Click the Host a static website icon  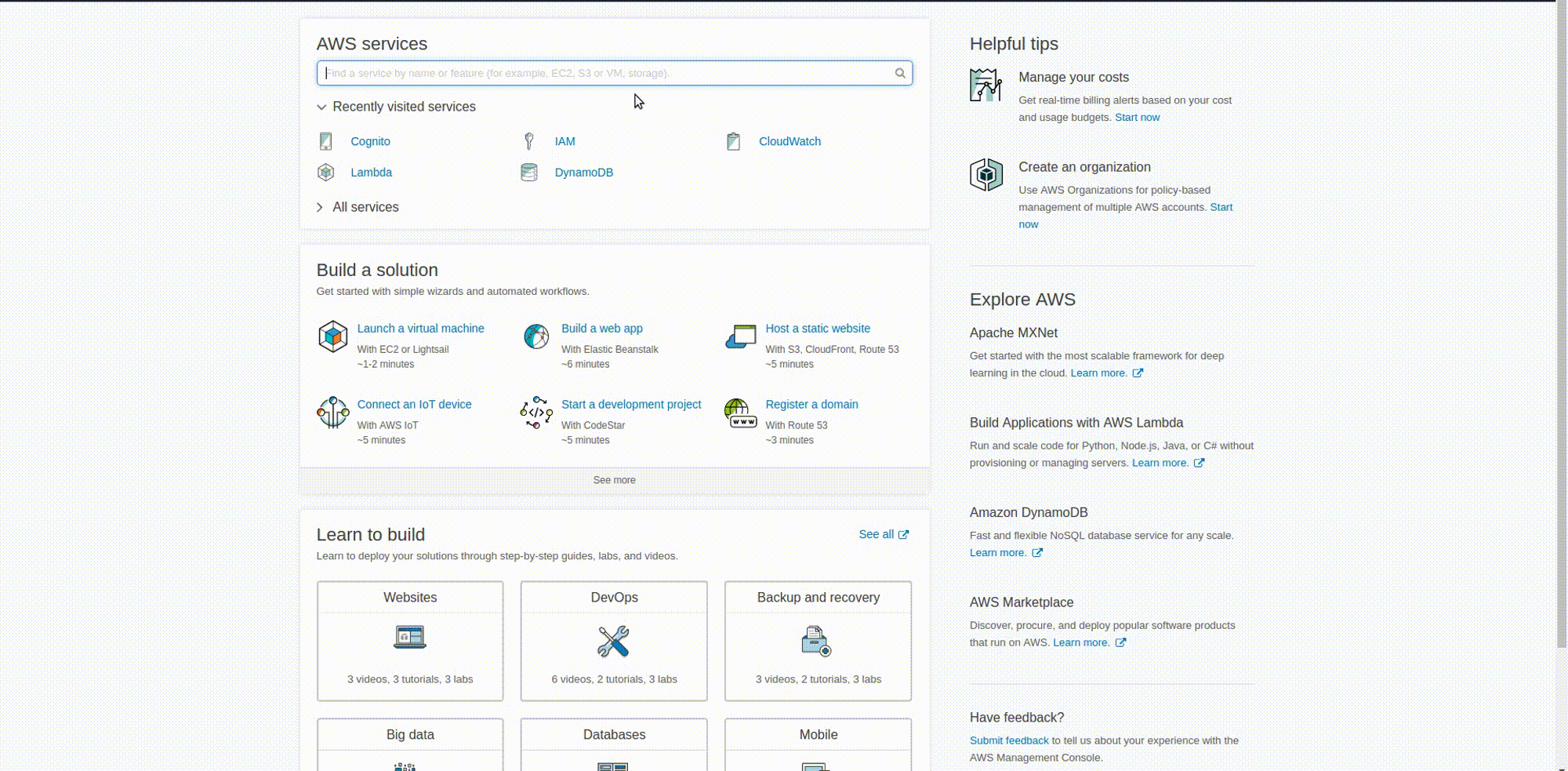point(741,336)
